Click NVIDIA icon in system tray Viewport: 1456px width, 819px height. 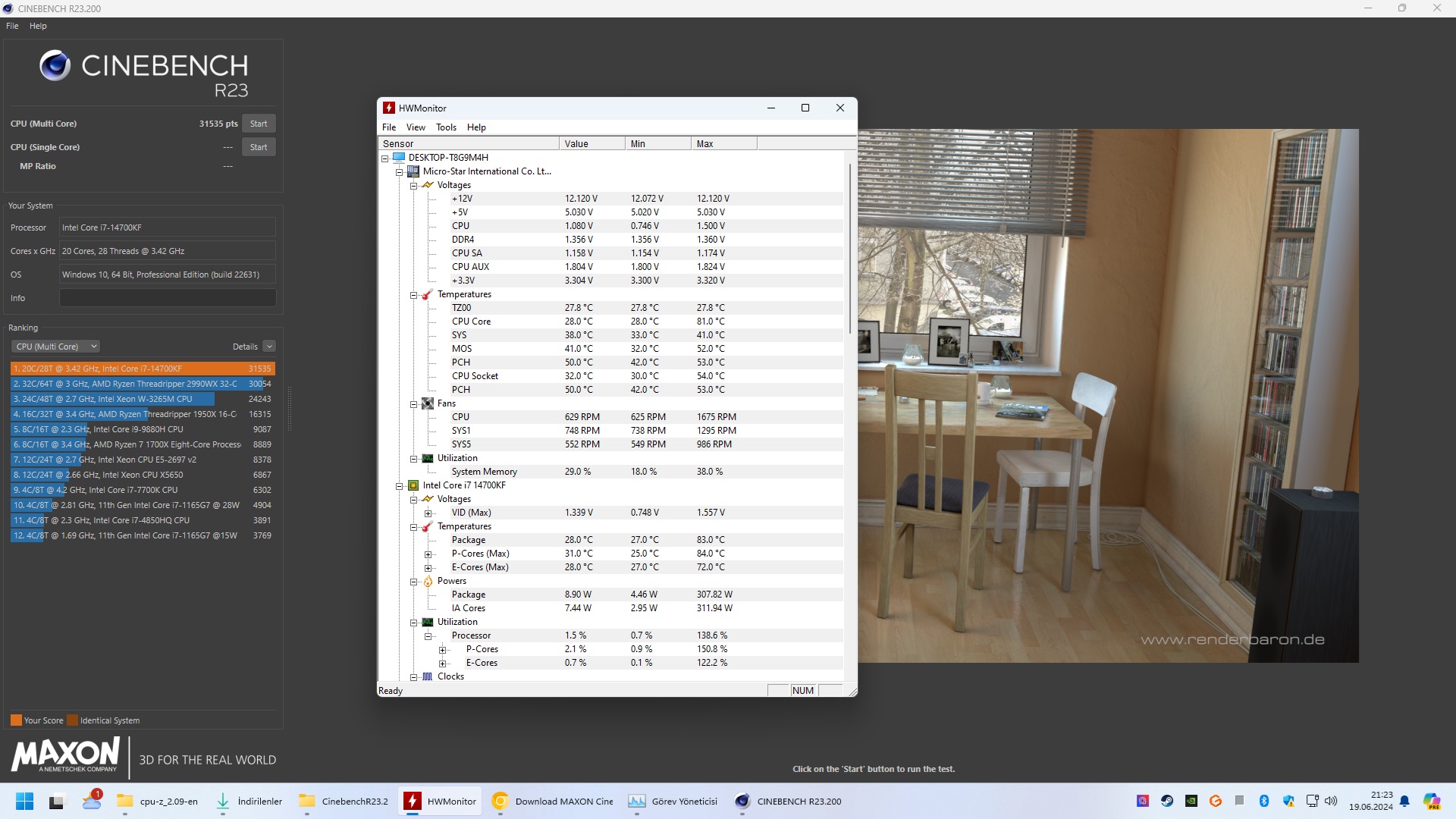pos(1191,801)
